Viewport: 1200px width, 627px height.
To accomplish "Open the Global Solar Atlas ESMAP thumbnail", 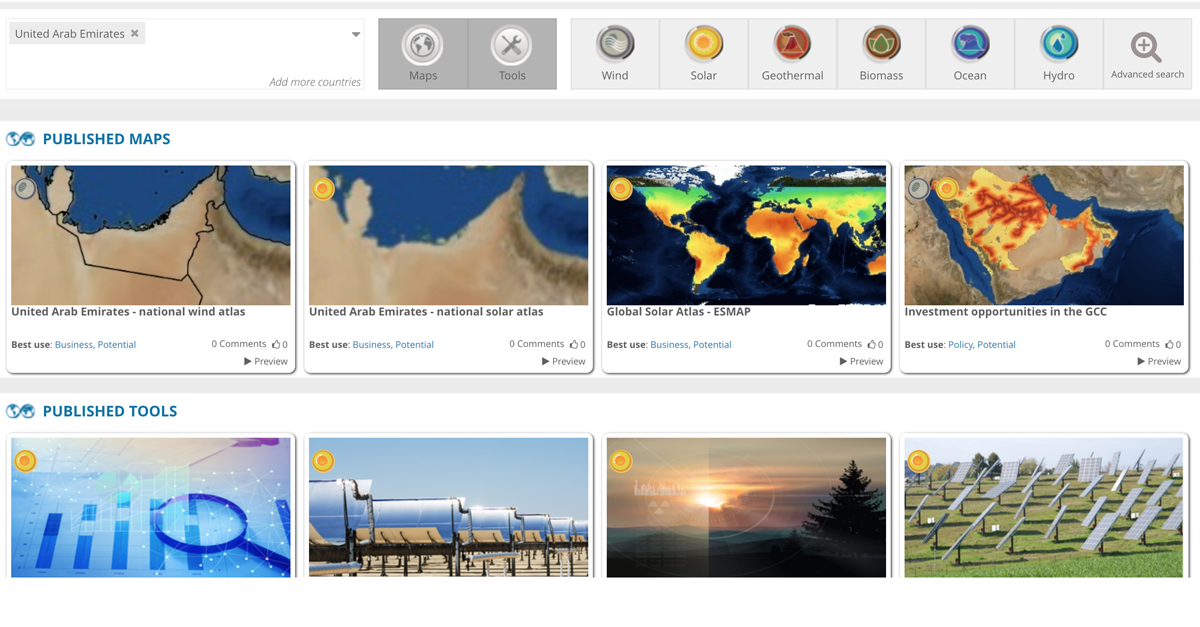I will (x=746, y=235).
